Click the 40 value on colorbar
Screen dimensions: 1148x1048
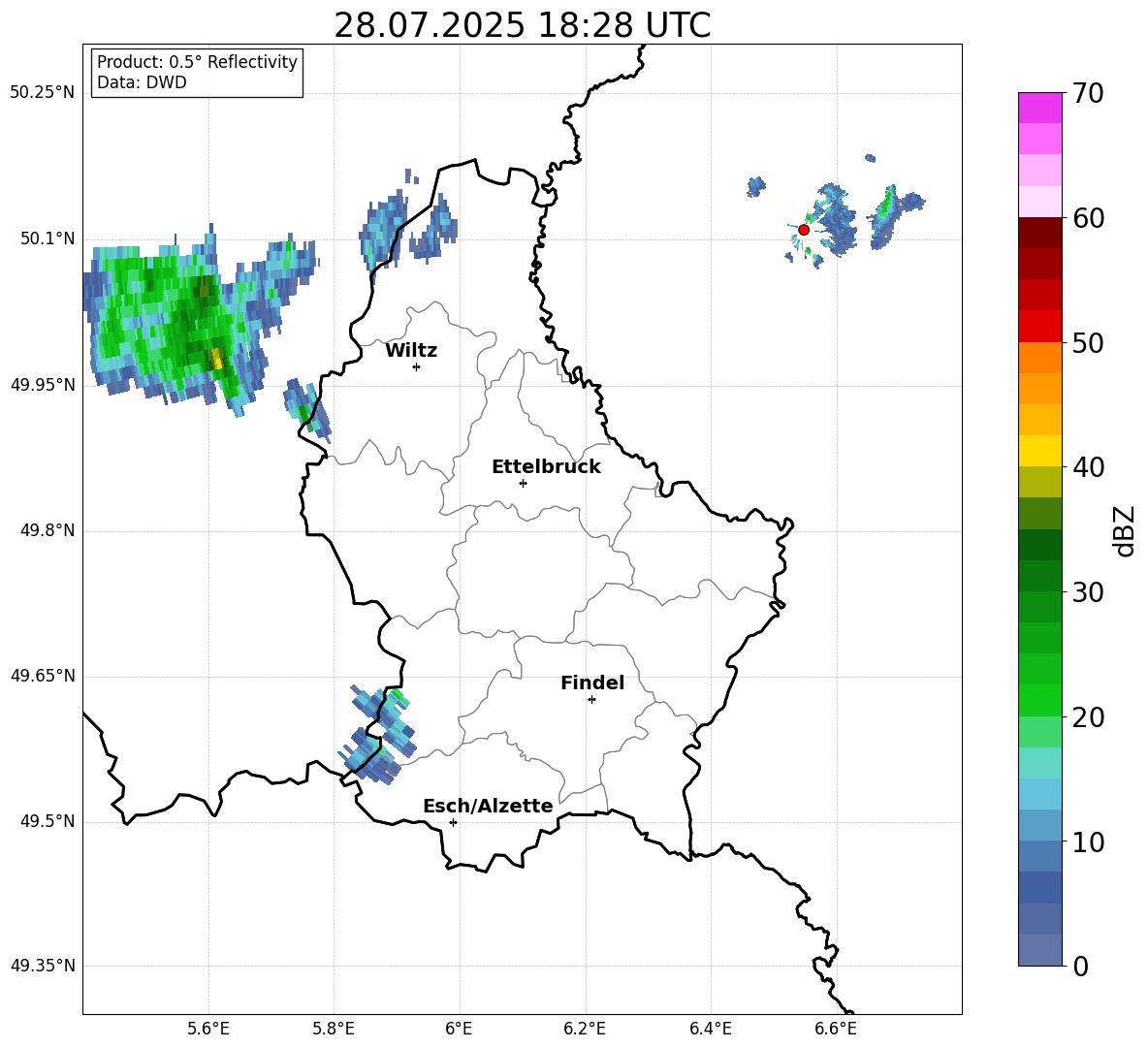1088,467
